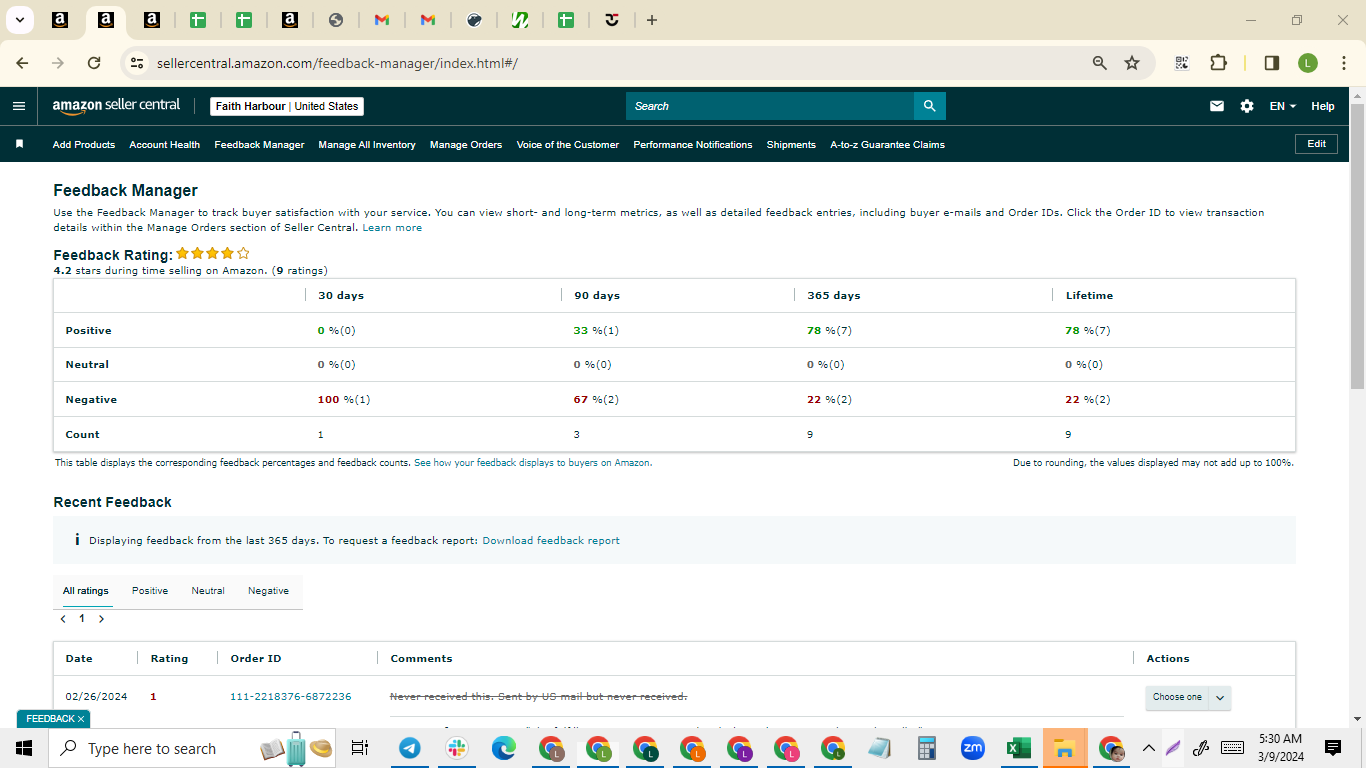Click the Edit navigation button
Viewport: 1366px width, 768px height.
[x=1316, y=144]
